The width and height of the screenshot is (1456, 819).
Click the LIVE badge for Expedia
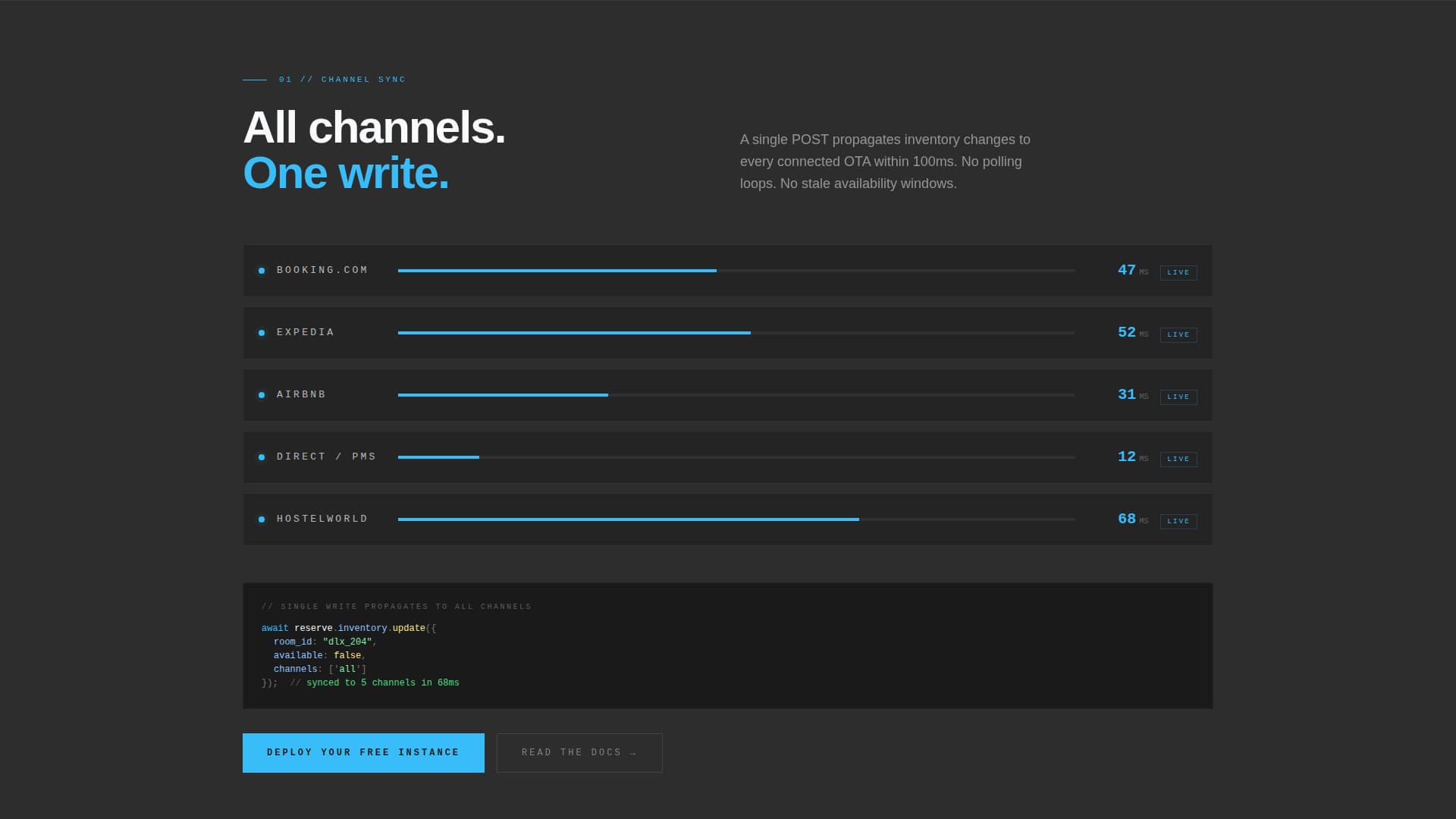pyautogui.click(x=1178, y=334)
